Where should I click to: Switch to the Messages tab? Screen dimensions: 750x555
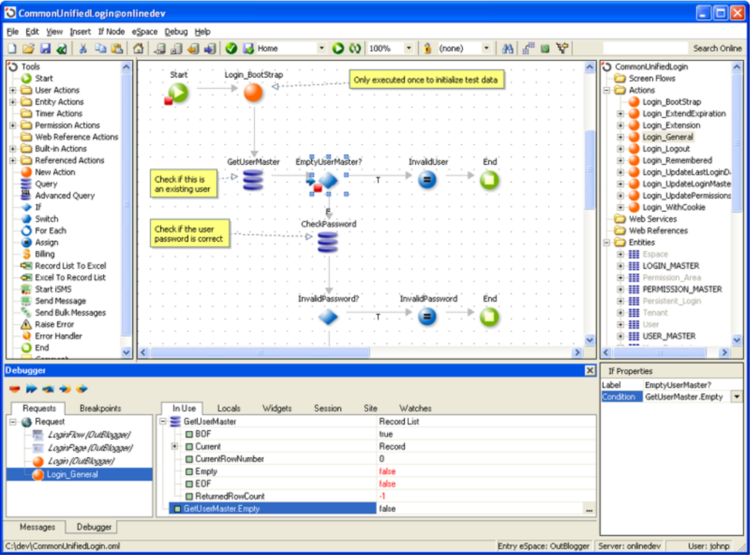click(37, 527)
